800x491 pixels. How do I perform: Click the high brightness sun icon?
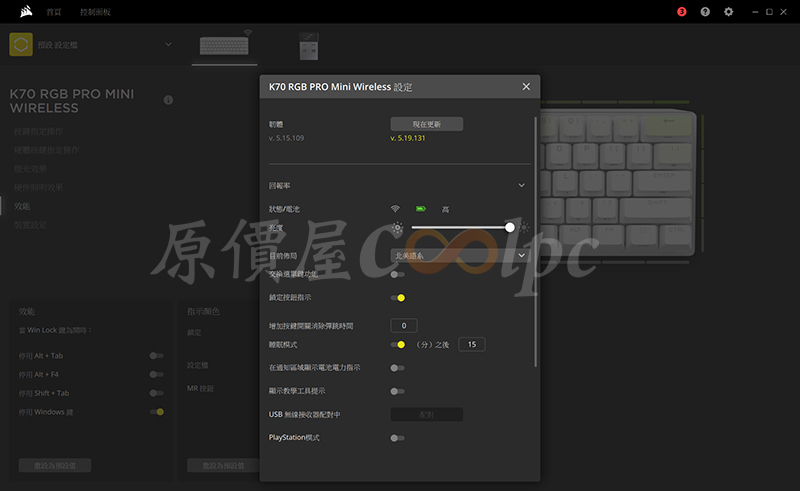[524, 228]
